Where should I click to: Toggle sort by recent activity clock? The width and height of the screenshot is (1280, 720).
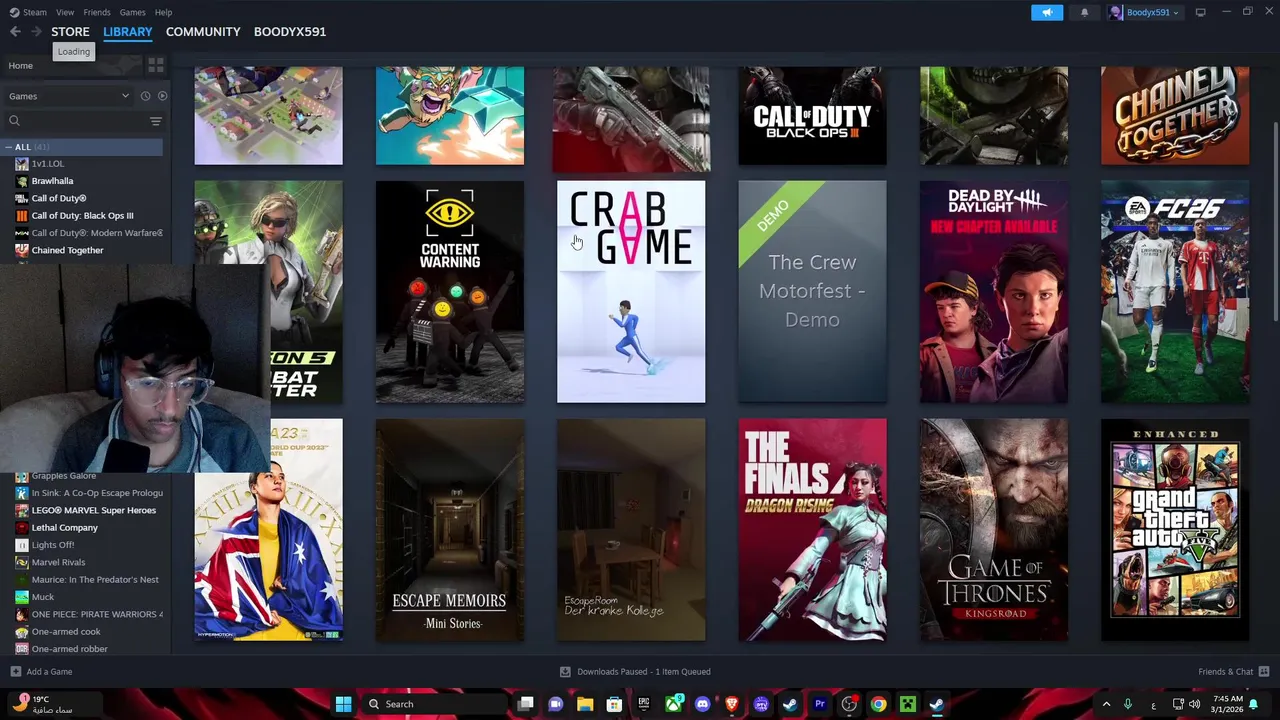pyautogui.click(x=145, y=96)
